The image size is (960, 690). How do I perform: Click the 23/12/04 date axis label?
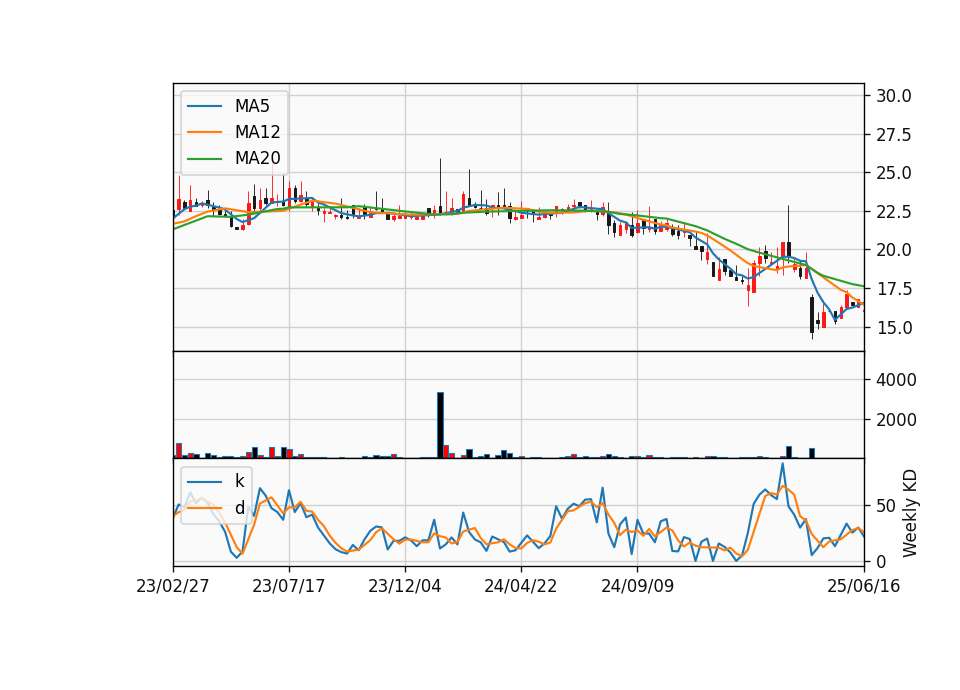(x=405, y=586)
